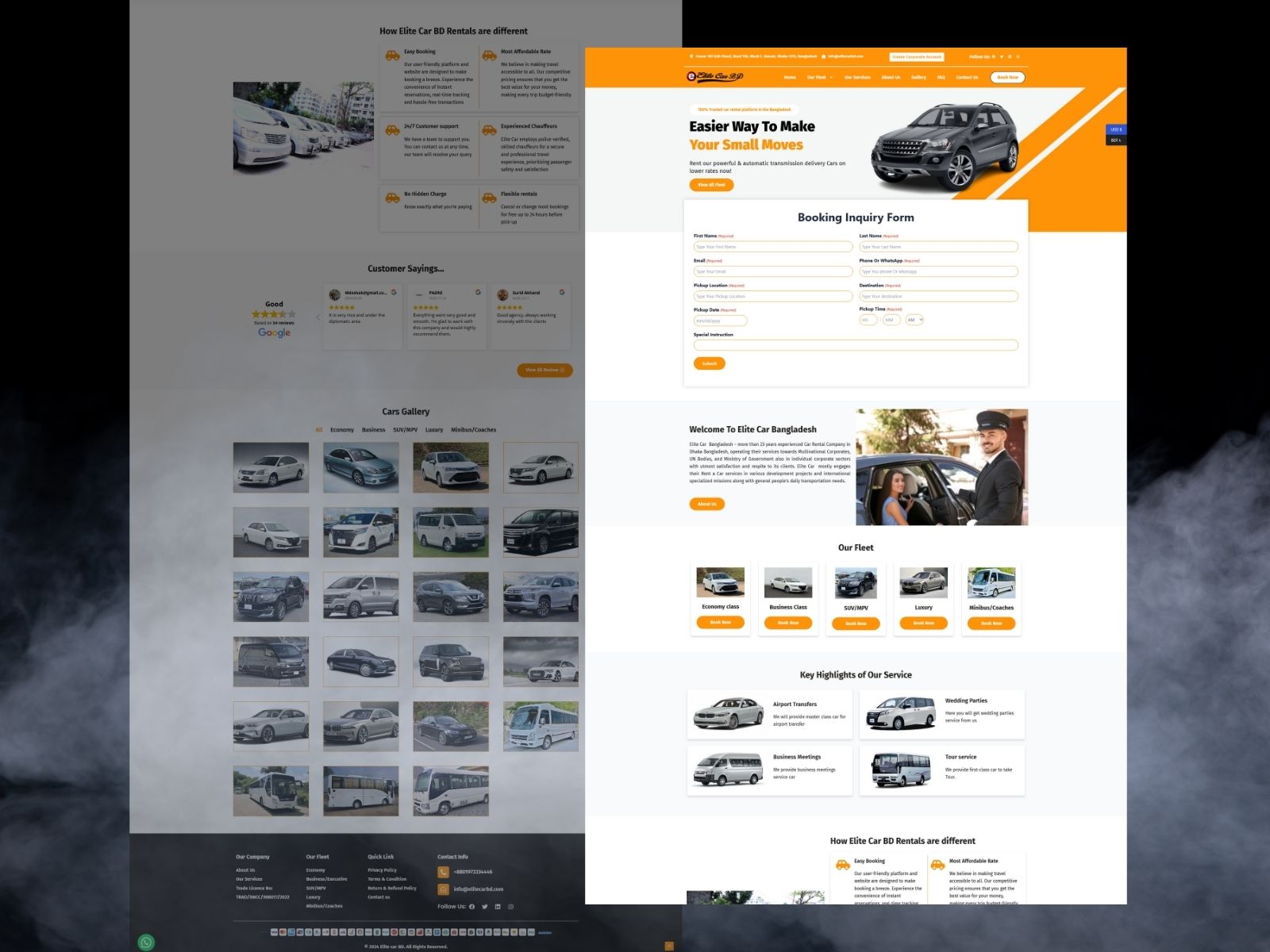Click the Last Name input field
This screenshot has width=1270, height=952.
click(938, 247)
